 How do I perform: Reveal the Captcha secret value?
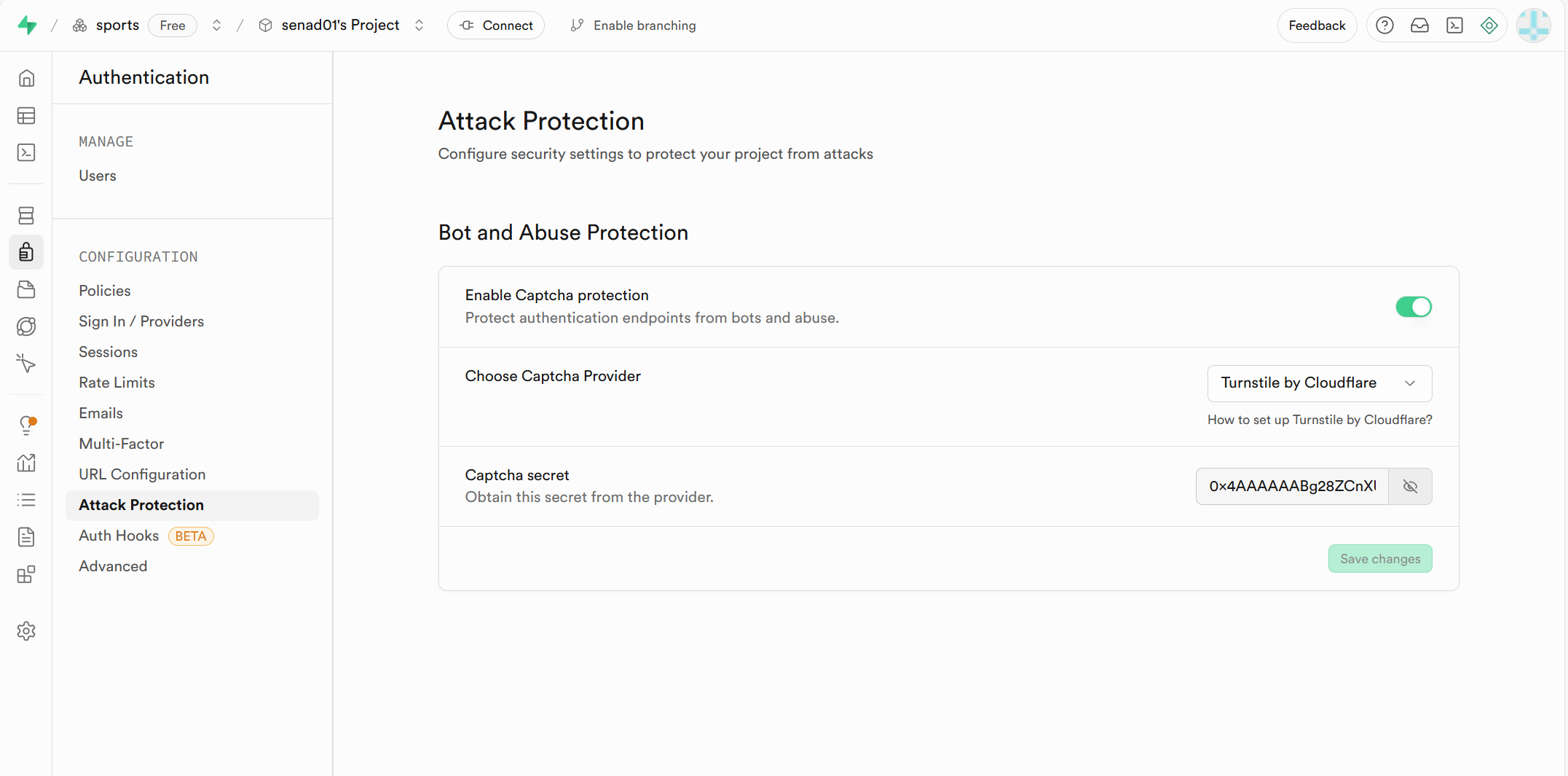(x=1410, y=486)
